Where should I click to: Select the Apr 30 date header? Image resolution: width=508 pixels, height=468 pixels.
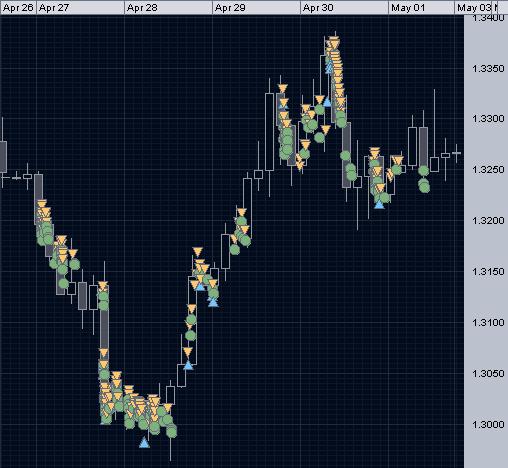pos(344,8)
